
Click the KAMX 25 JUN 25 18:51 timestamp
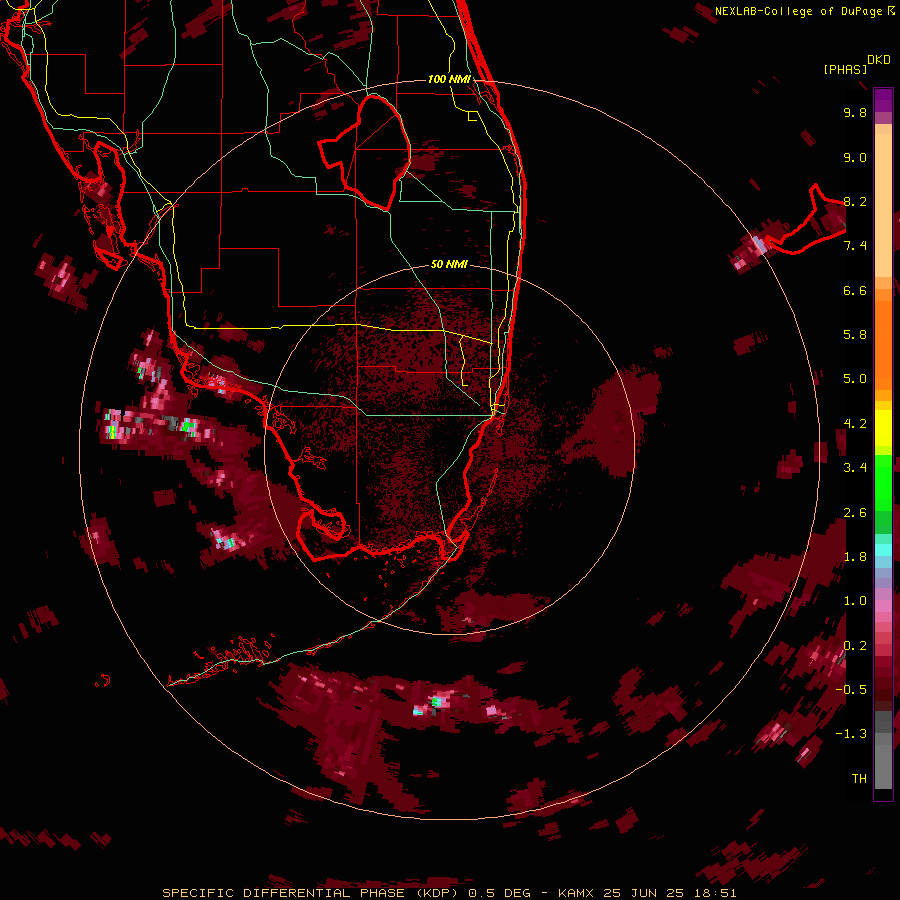coord(647,893)
